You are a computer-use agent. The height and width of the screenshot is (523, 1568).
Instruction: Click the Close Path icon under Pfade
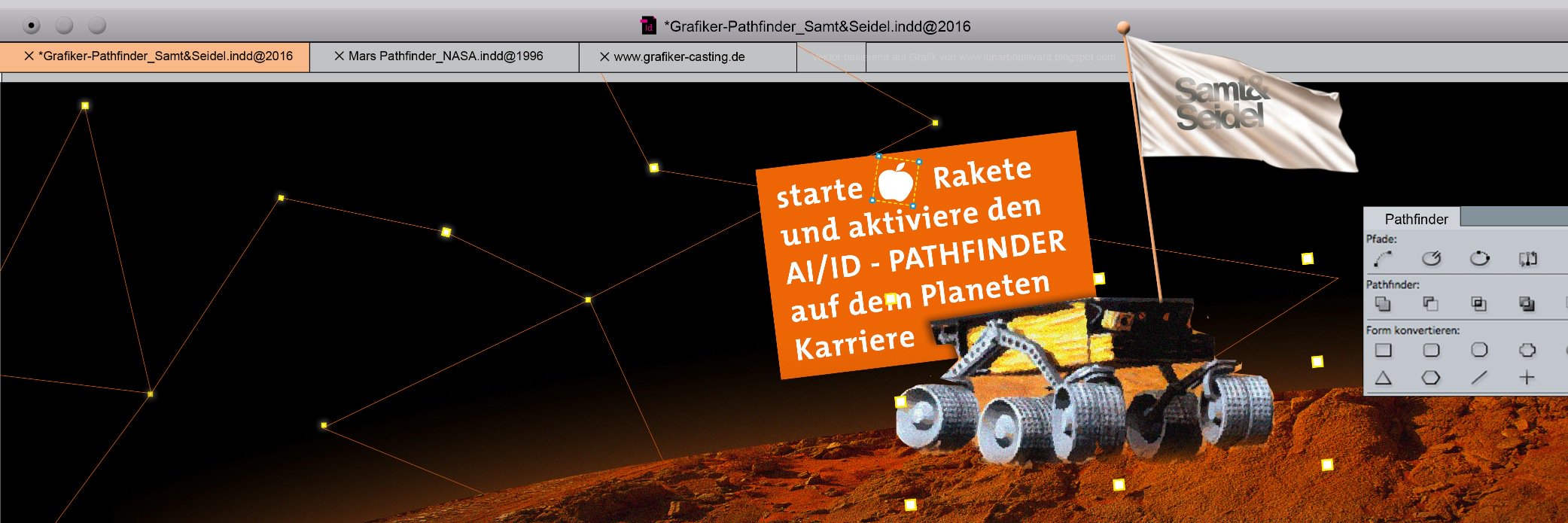(x=1479, y=259)
